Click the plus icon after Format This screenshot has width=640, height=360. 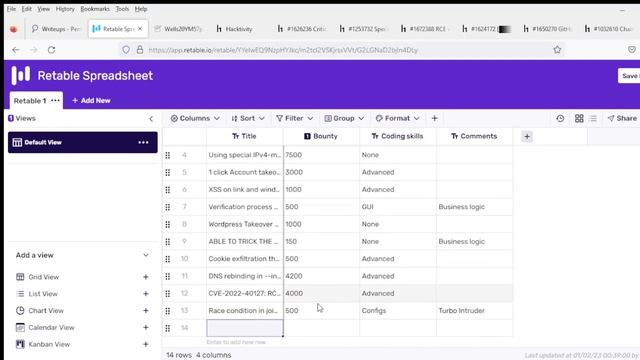click(x=434, y=118)
